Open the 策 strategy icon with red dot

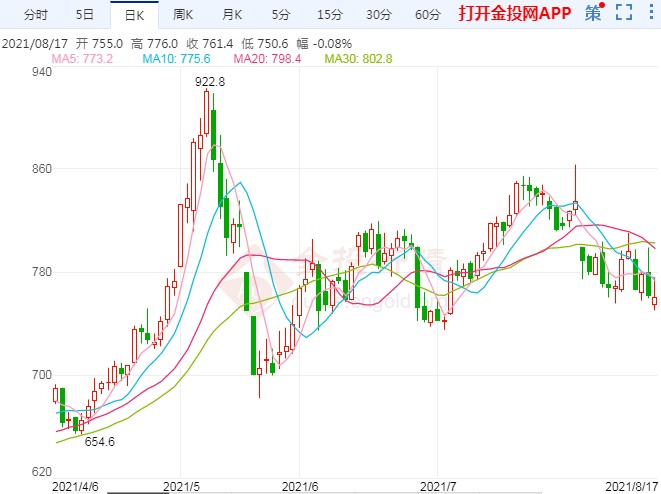(594, 13)
